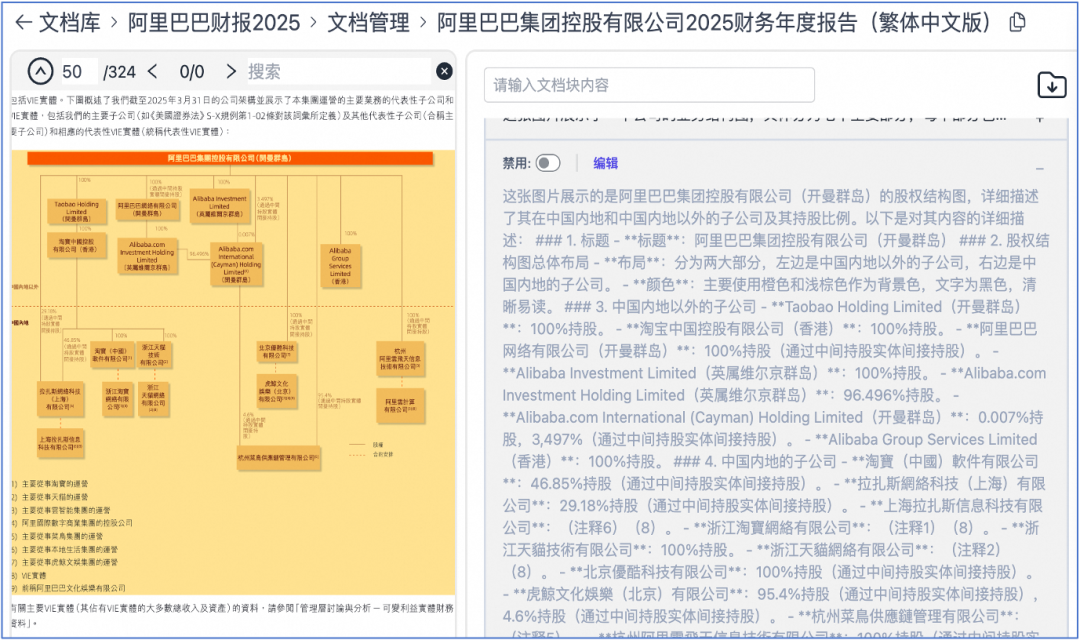Image resolution: width=1080 pixels, height=640 pixels.
Task: Collapse the chunk with the minus icon
Action: [1039, 169]
